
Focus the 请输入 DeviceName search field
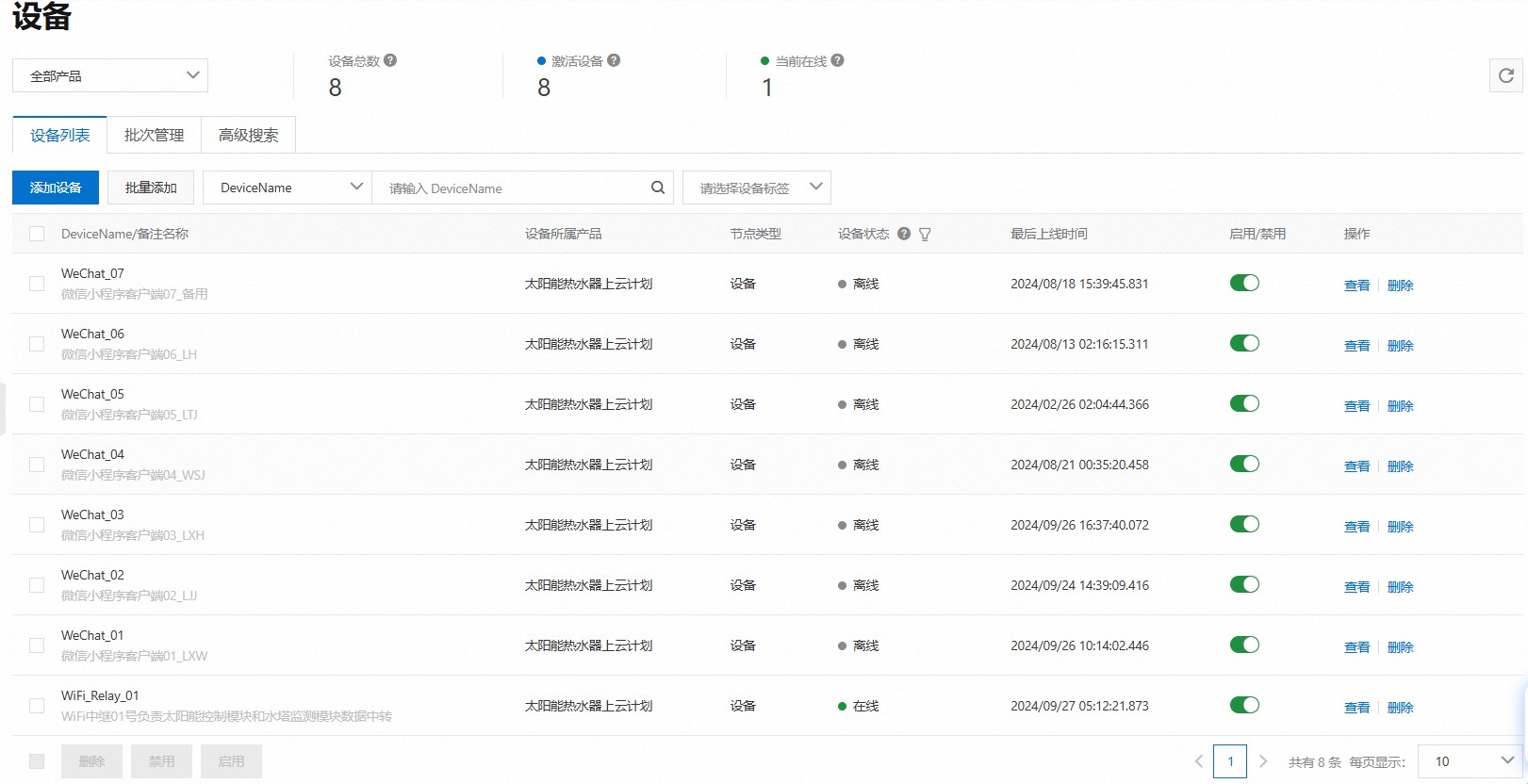tap(523, 188)
